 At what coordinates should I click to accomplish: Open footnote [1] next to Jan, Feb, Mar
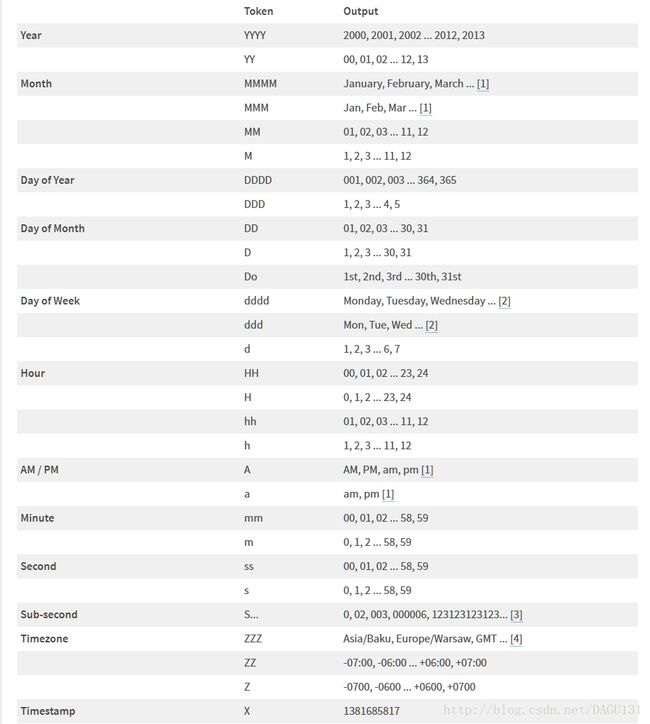tap(425, 108)
